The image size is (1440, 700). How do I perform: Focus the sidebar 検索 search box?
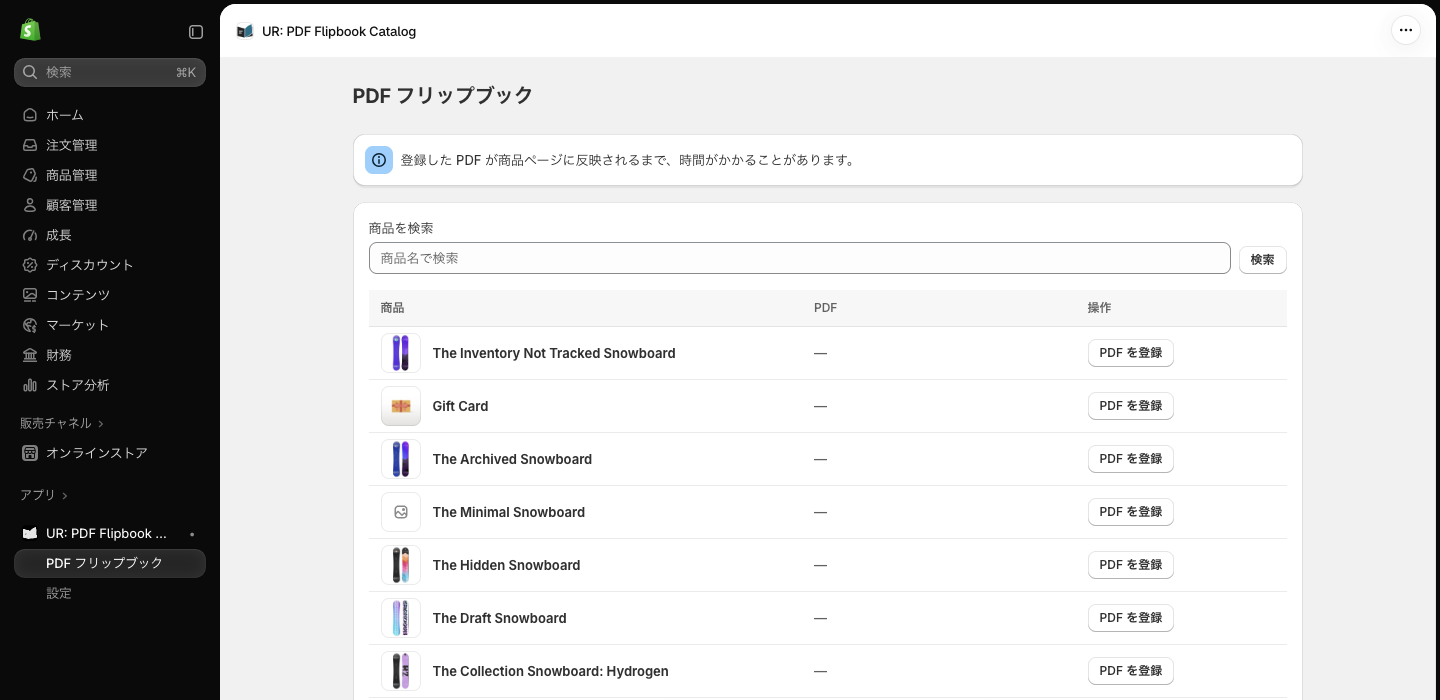tap(110, 72)
